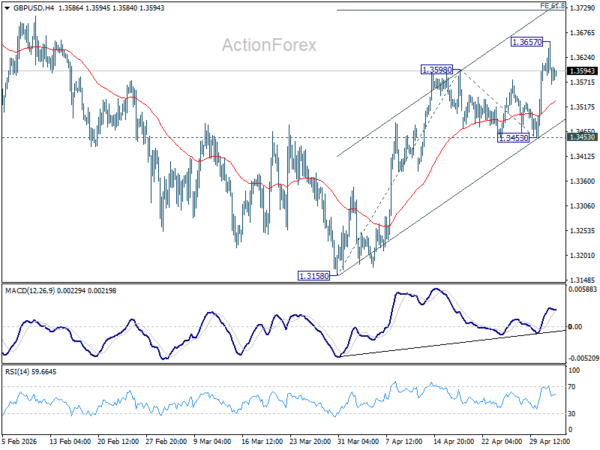Click the 5 Feb 2026 date label
The image size is (600, 450).
click(x=20, y=441)
